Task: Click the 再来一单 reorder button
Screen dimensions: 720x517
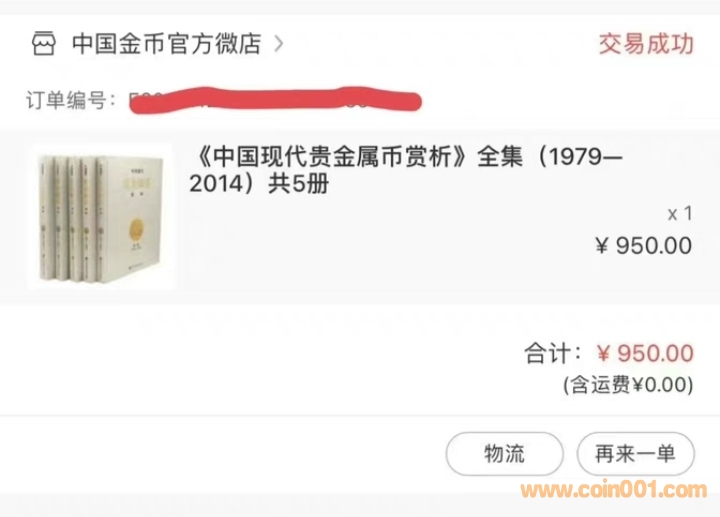Action: click(x=636, y=454)
